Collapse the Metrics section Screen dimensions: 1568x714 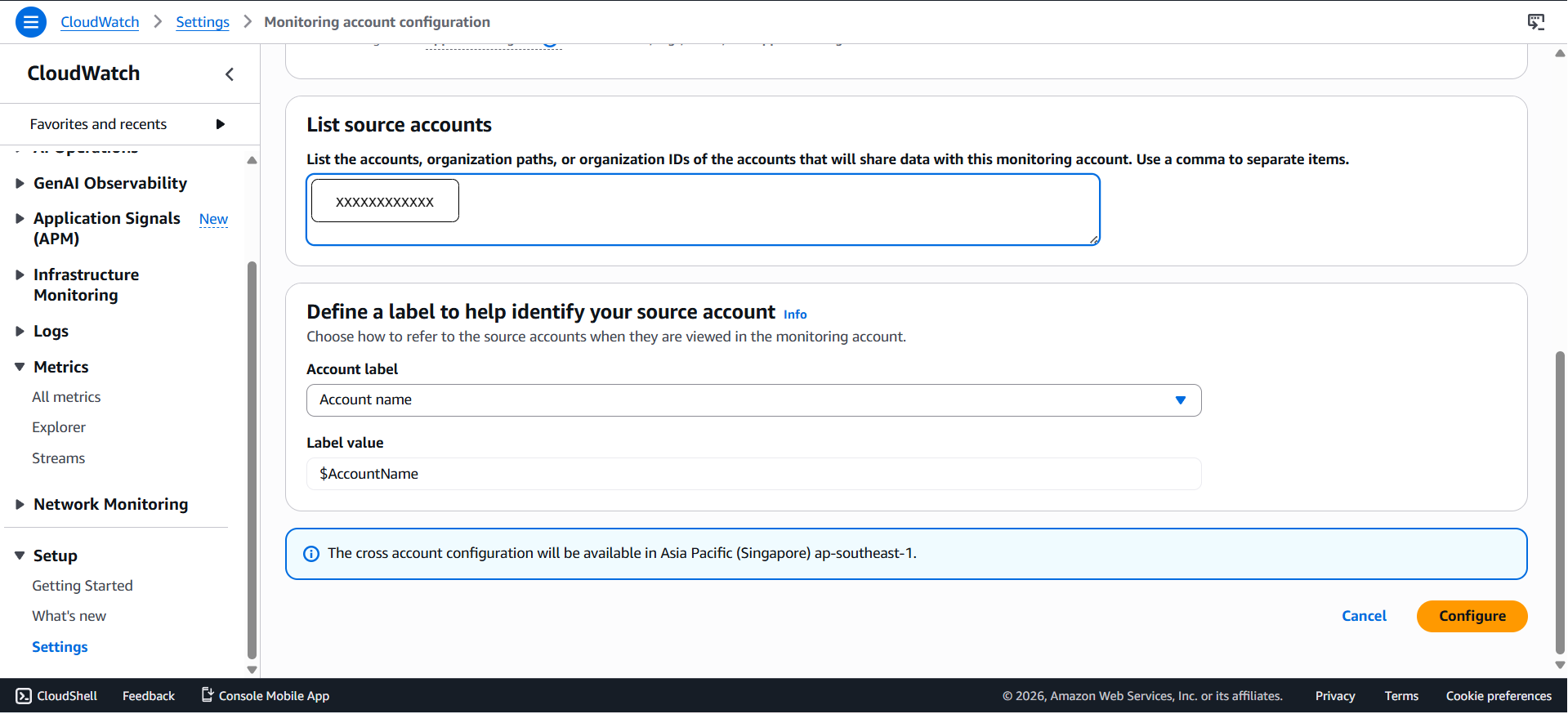(x=20, y=368)
